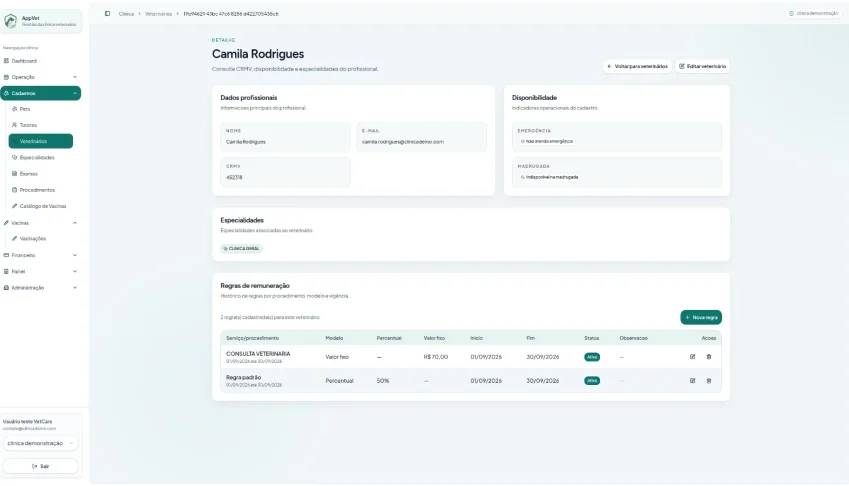Go to Veterinários breadcrumb link

(158, 14)
